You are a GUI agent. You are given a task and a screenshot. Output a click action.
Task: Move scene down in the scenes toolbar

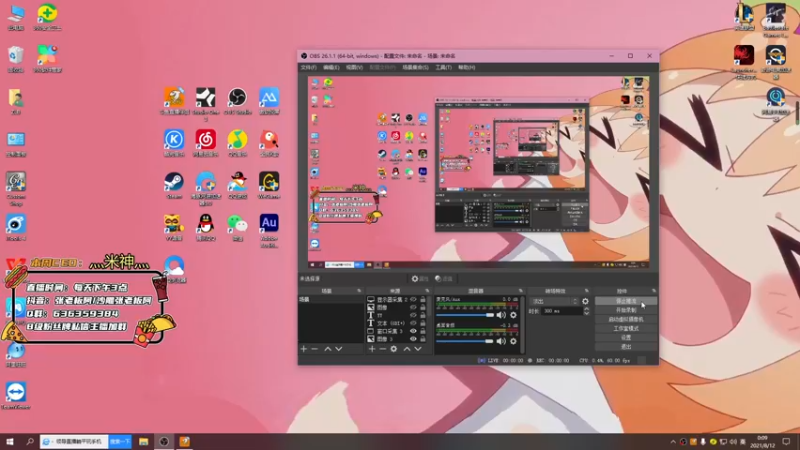(338, 349)
